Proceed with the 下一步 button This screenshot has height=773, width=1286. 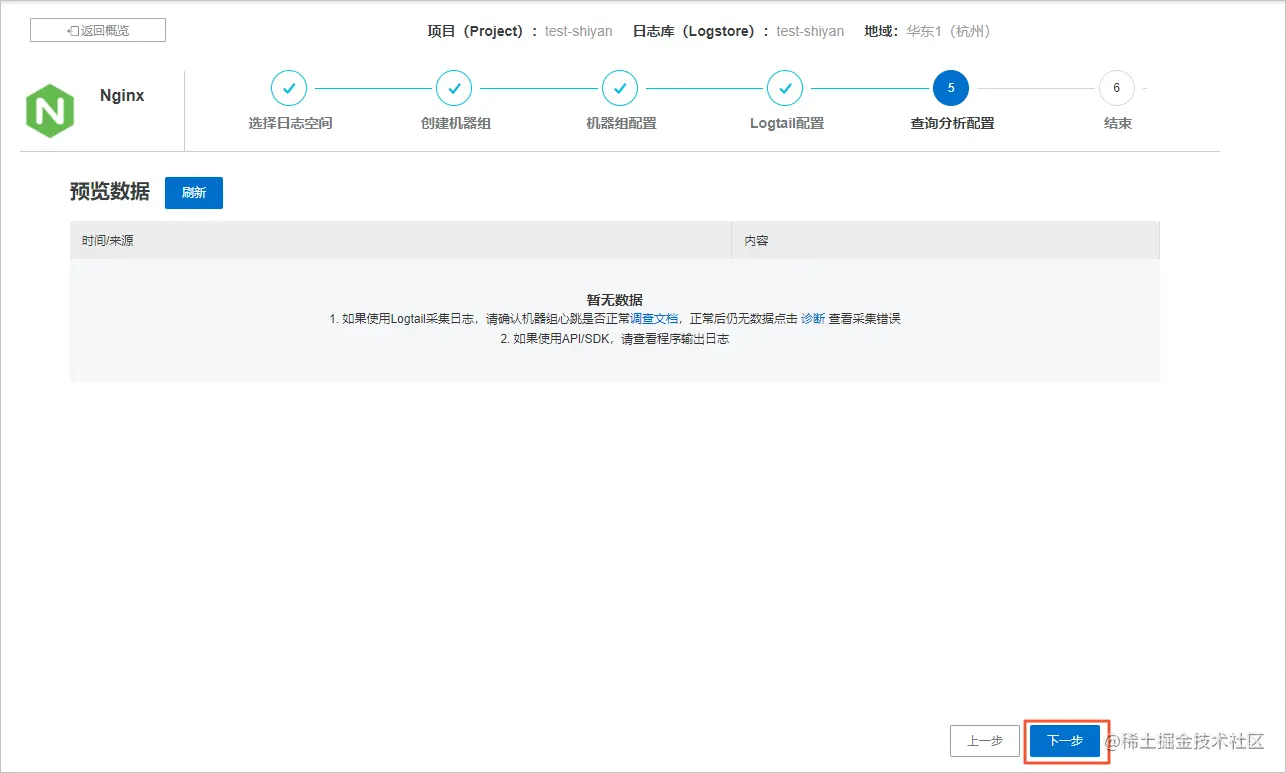click(x=1065, y=741)
